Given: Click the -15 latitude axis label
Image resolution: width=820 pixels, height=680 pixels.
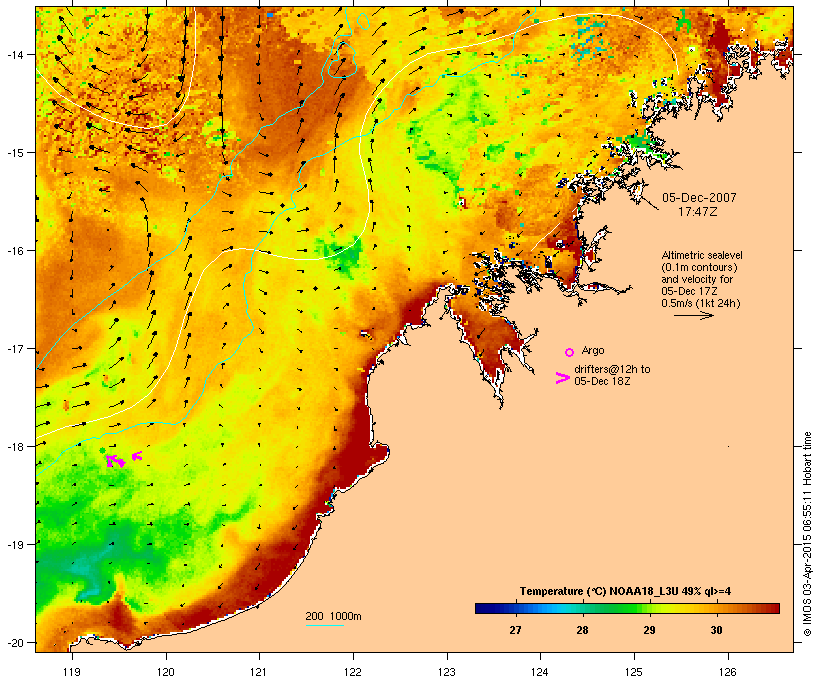Looking at the screenshot, I should click(14, 153).
